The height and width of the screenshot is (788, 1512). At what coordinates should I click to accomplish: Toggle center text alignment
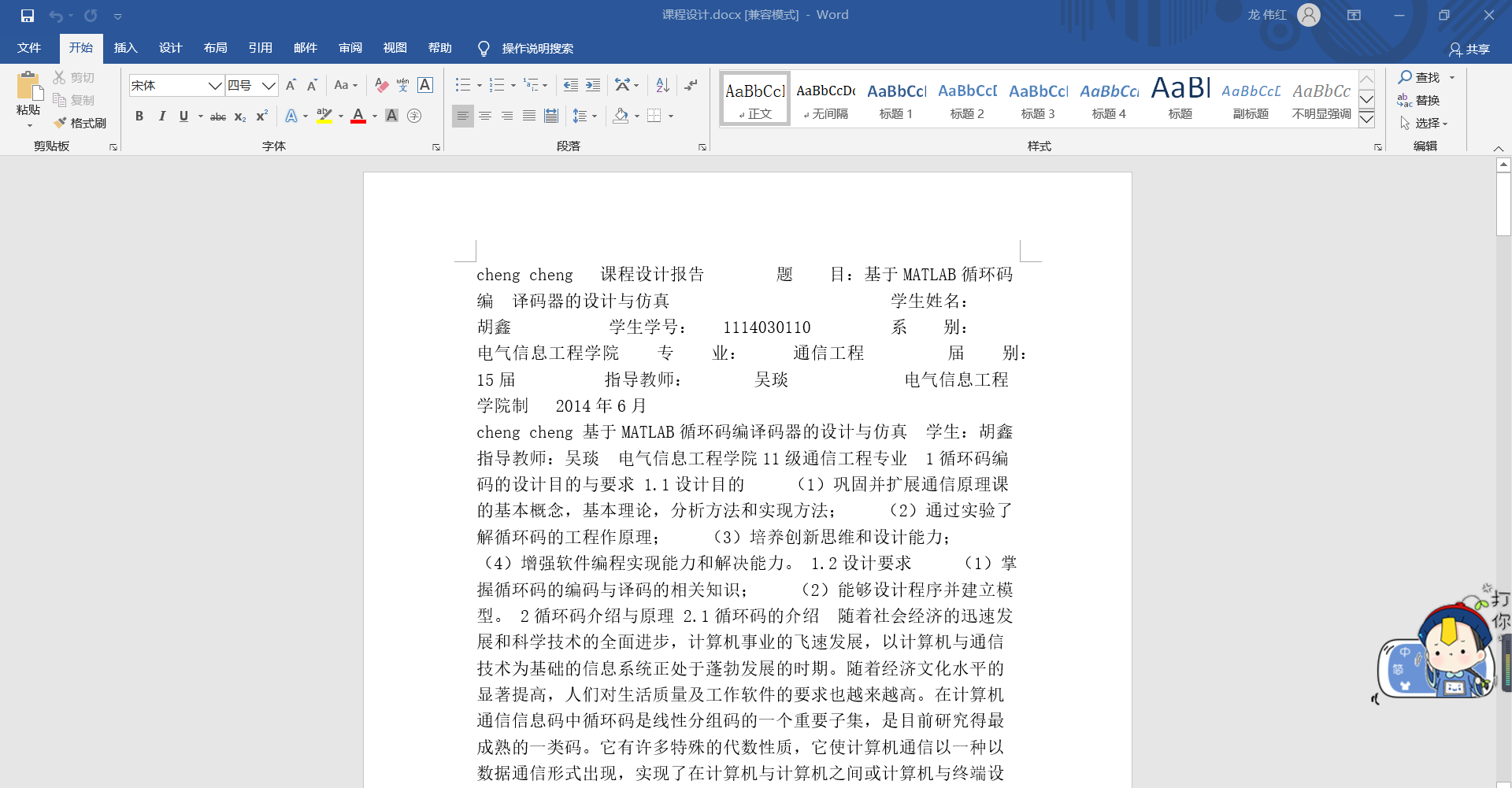(x=484, y=116)
